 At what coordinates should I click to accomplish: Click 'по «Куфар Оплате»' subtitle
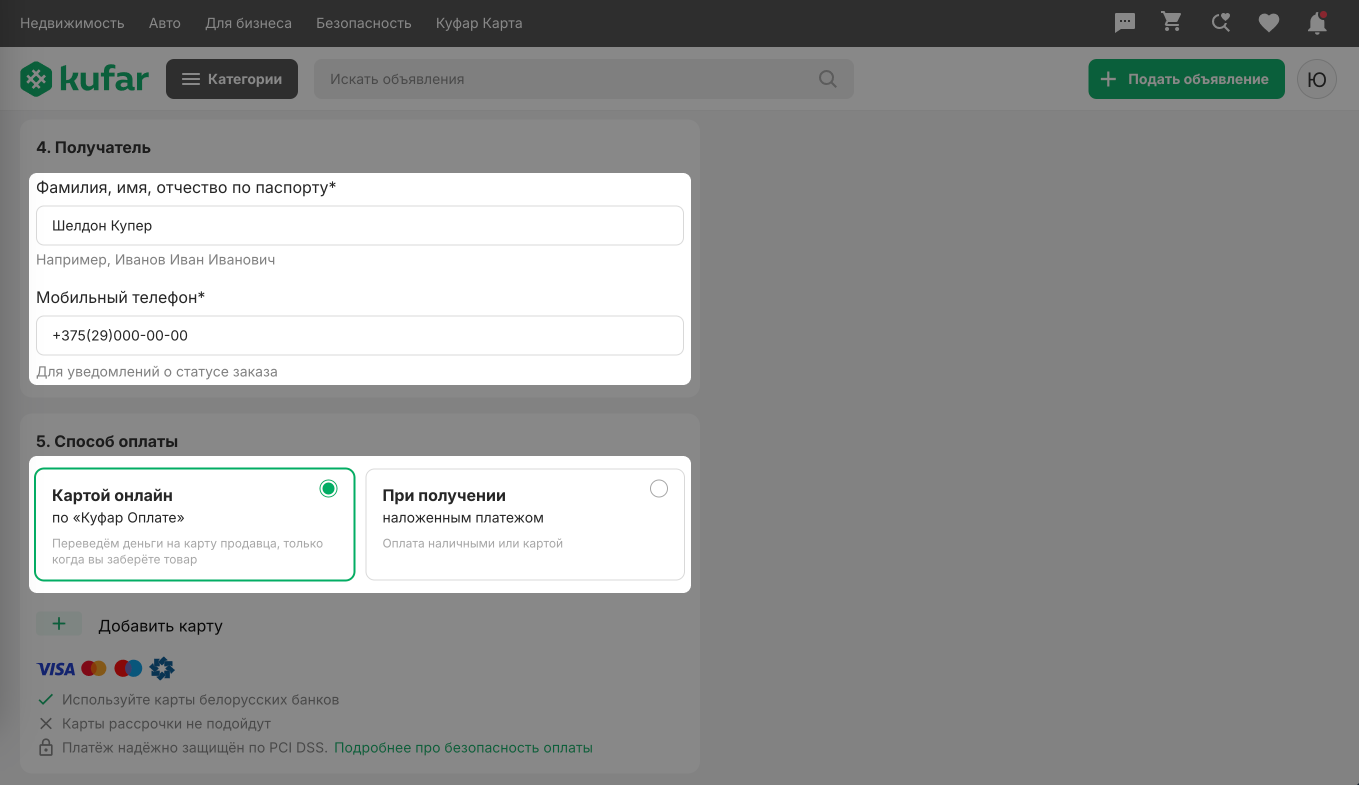coord(118,518)
